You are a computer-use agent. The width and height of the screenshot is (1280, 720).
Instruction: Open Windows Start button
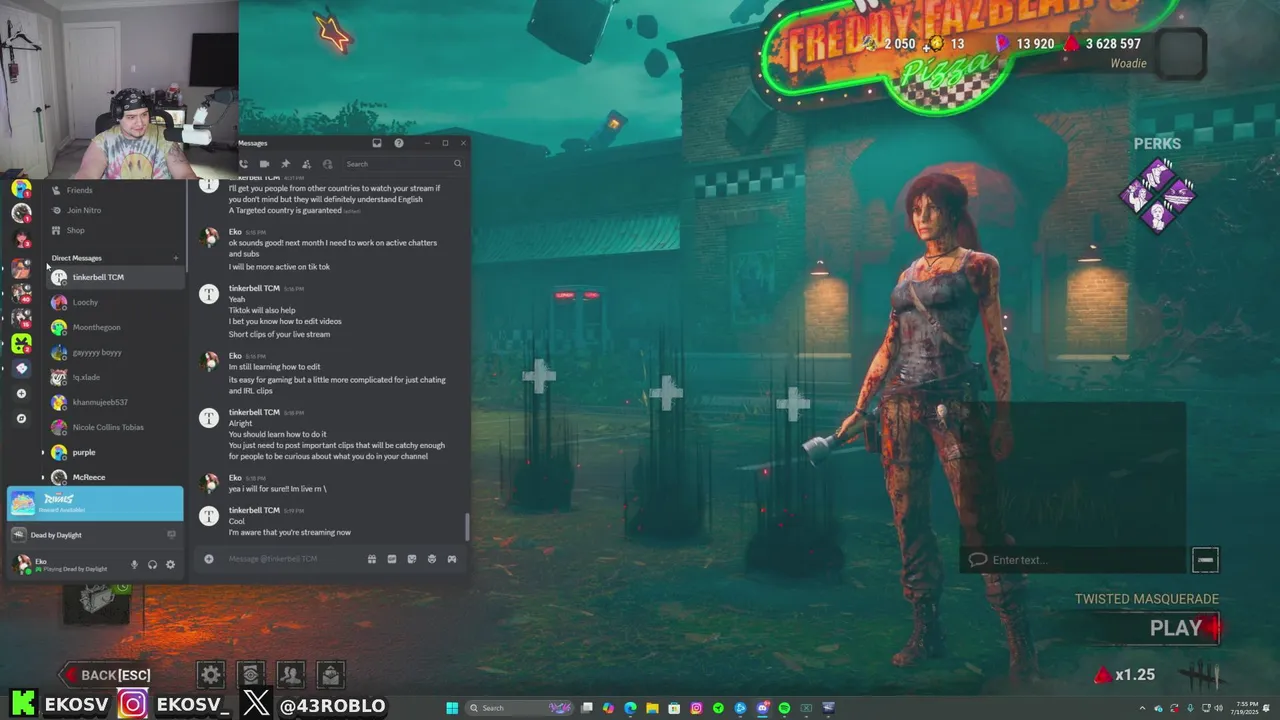click(x=452, y=708)
